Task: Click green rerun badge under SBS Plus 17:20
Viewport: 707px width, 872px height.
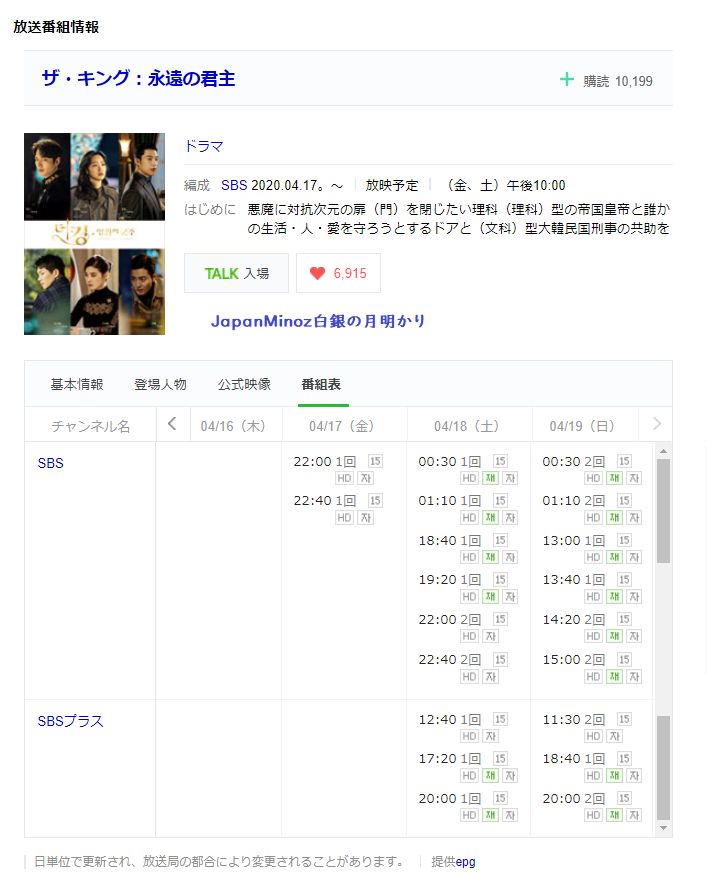Action: point(490,776)
